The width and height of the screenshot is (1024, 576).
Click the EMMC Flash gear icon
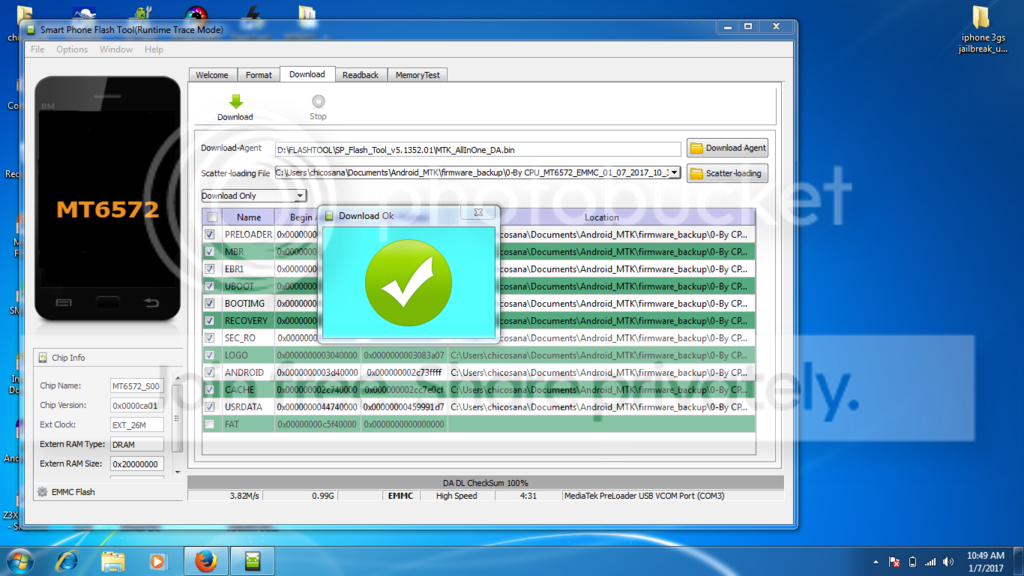point(42,492)
